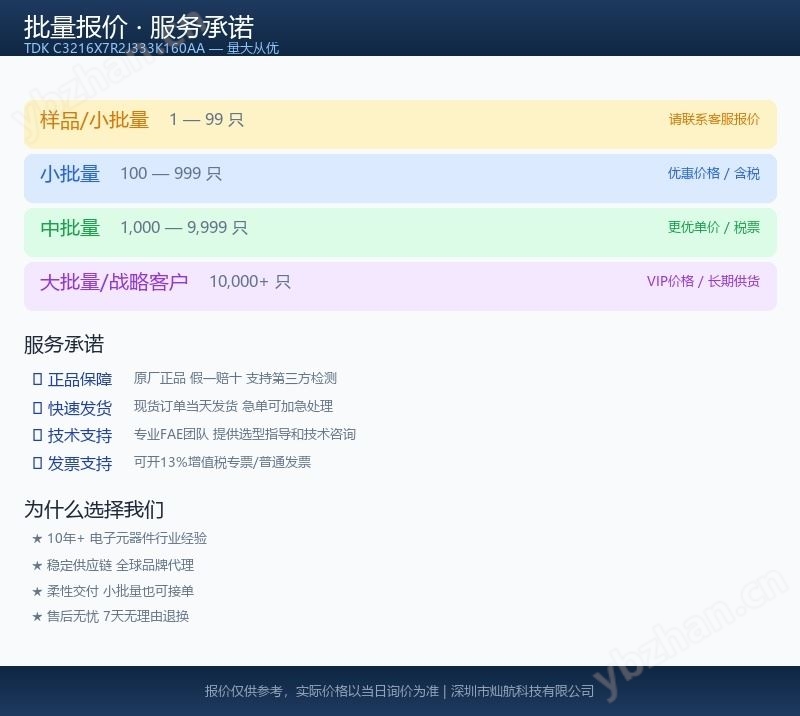Click the 快速发货 label

point(80,408)
